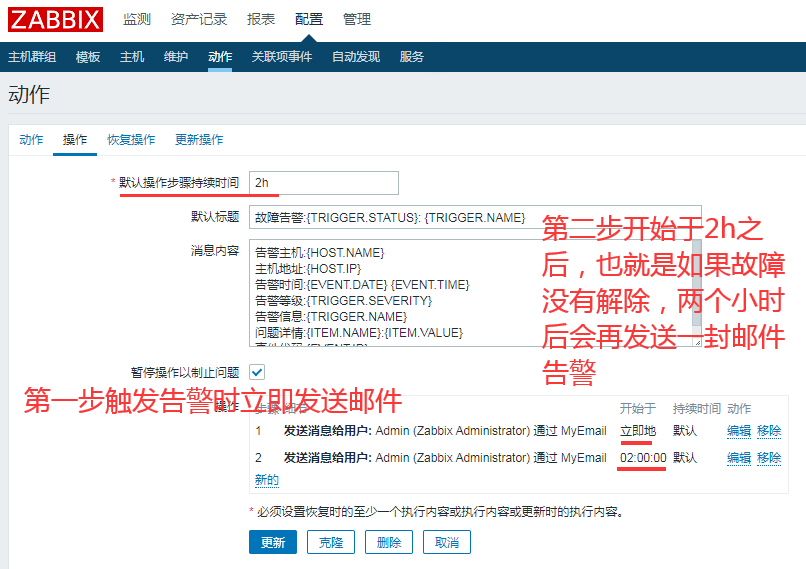Edit operation step 2 via 编辑
The image size is (806, 569).
pyautogui.click(x=739, y=457)
